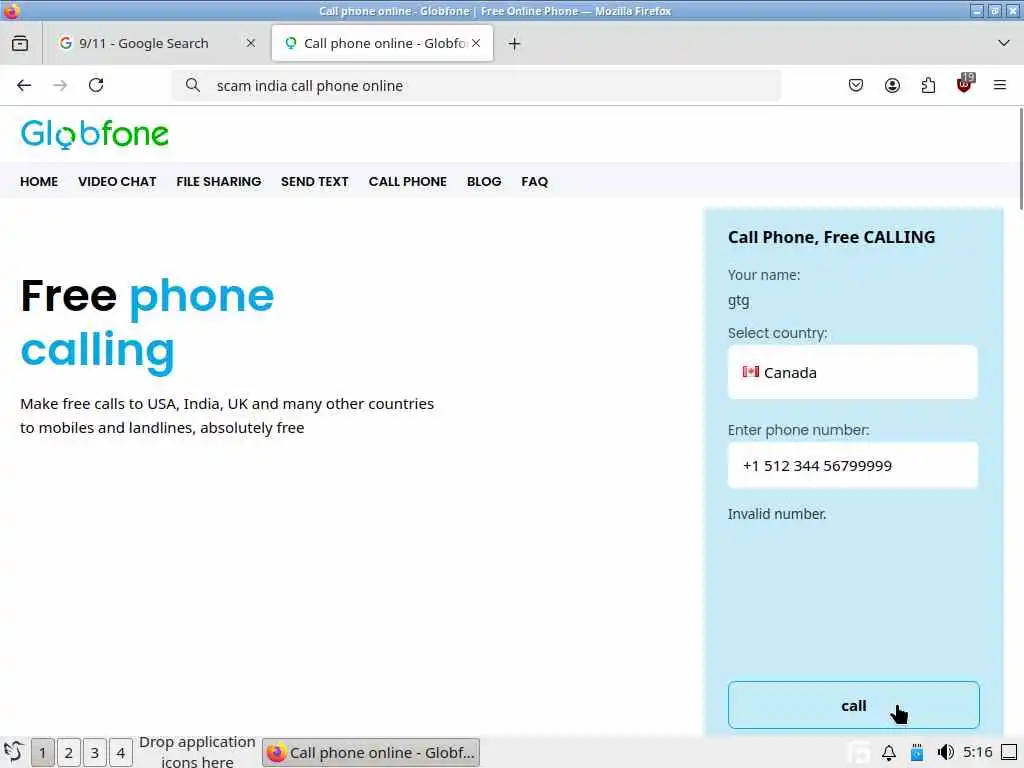Click the search magnifier in address bar
This screenshot has height=768, width=1024.
tap(193, 86)
